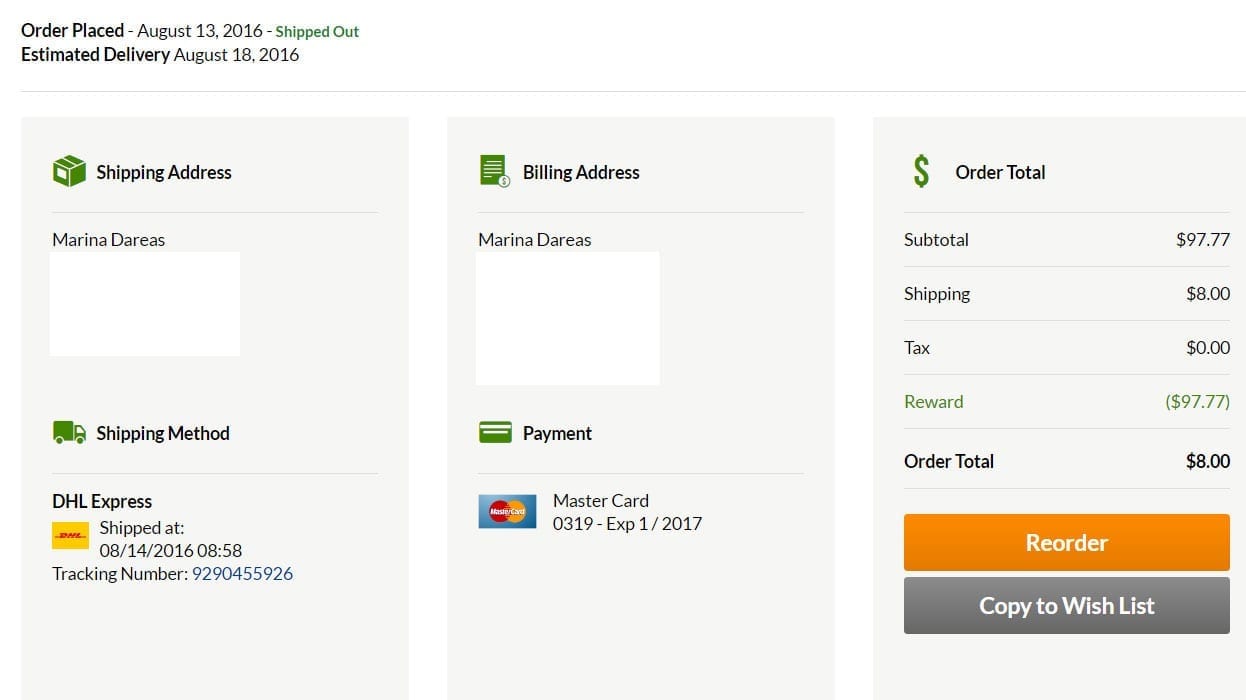This screenshot has height=700, width=1246.
Task: Open tracking number 9290455926 link
Action: coord(242,573)
